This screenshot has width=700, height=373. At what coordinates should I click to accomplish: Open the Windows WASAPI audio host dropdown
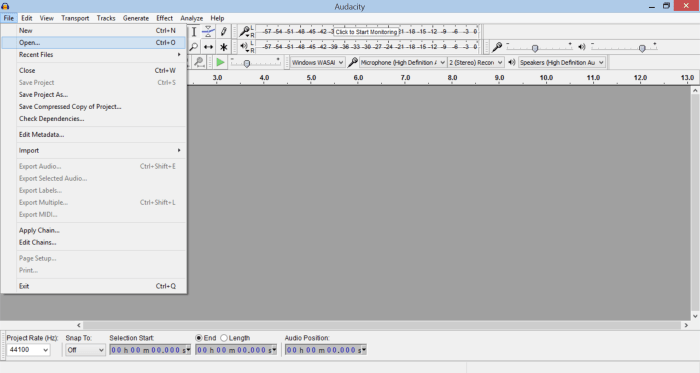pyautogui.click(x=317, y=62)
